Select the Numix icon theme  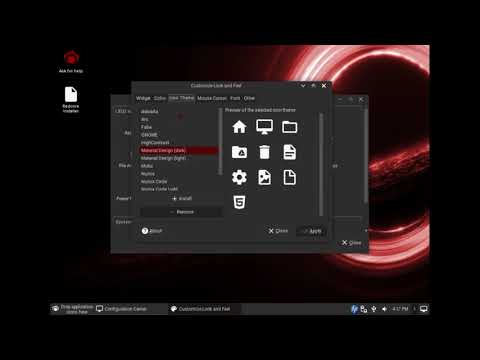pos(179,174)
